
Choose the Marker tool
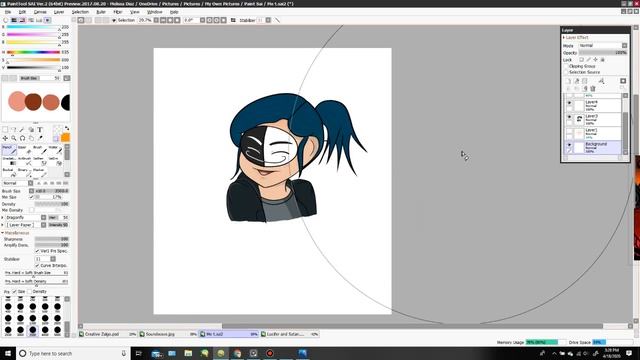coord(40,173)
